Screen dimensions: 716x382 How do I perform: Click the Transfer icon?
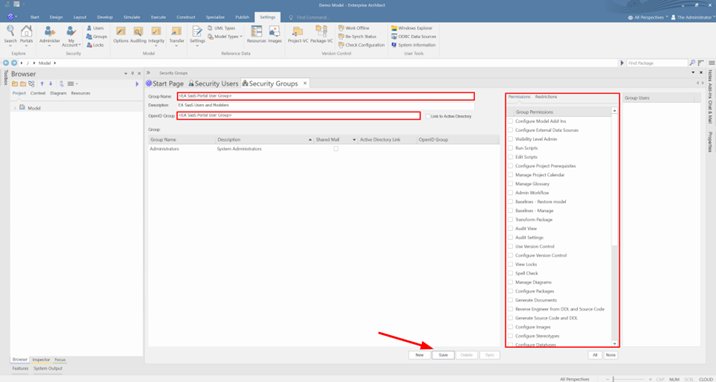pyautogui.click(x=176, y=35)
